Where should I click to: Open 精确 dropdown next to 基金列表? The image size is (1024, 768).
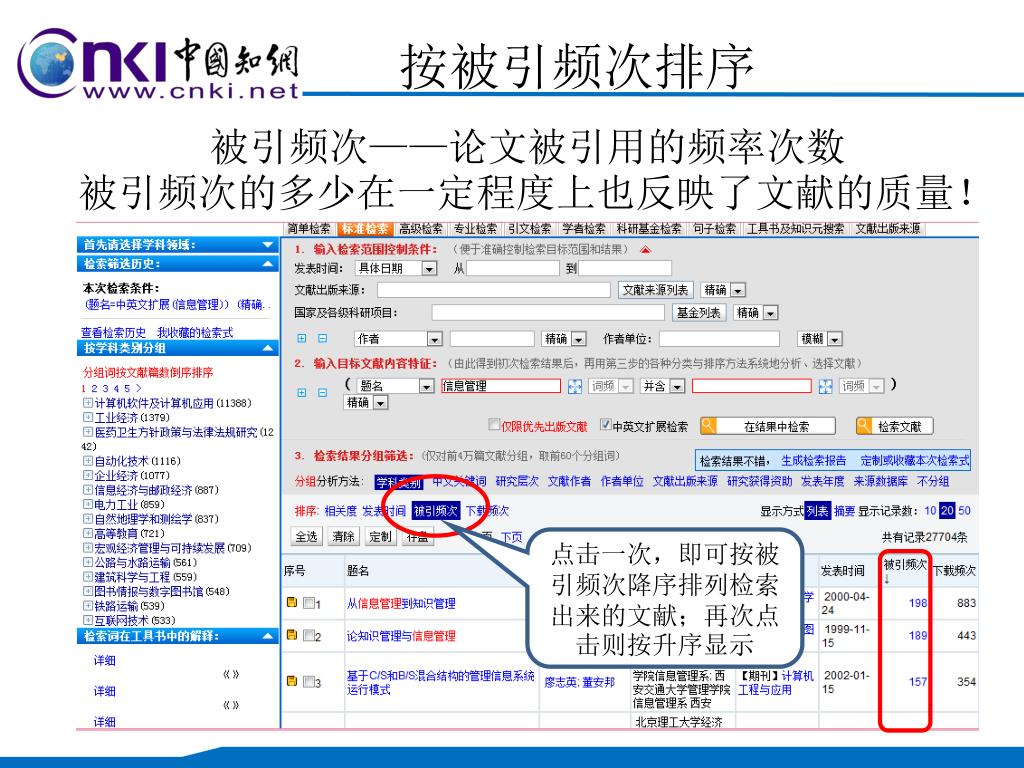point(771,313)
